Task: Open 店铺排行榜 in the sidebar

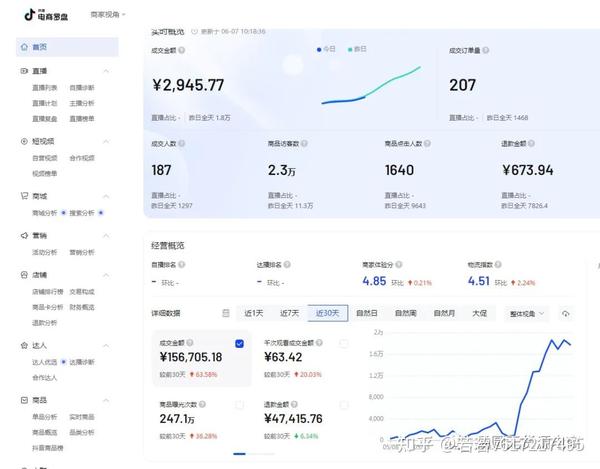Action: tap(47, 291)
